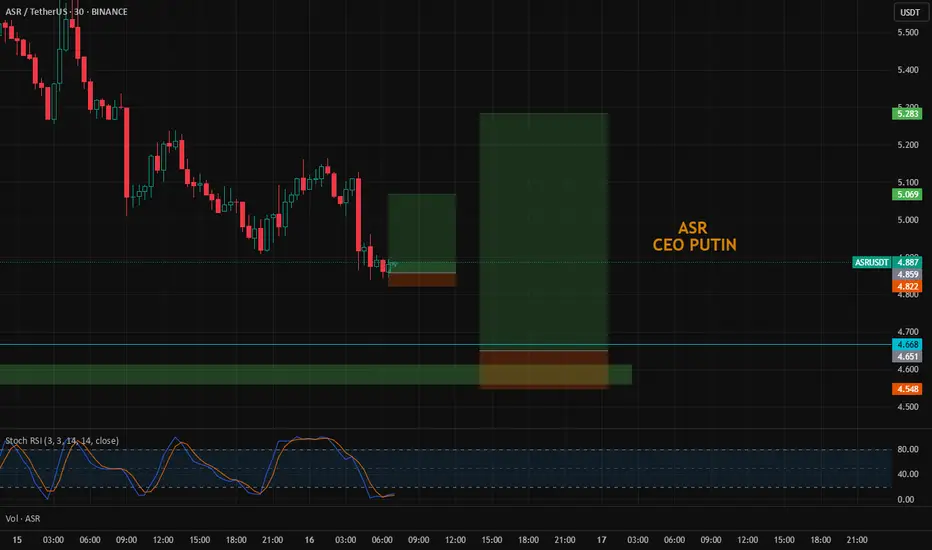Click the 4.668 cyan line price label

pyautogui.click(x=907, y=344)
